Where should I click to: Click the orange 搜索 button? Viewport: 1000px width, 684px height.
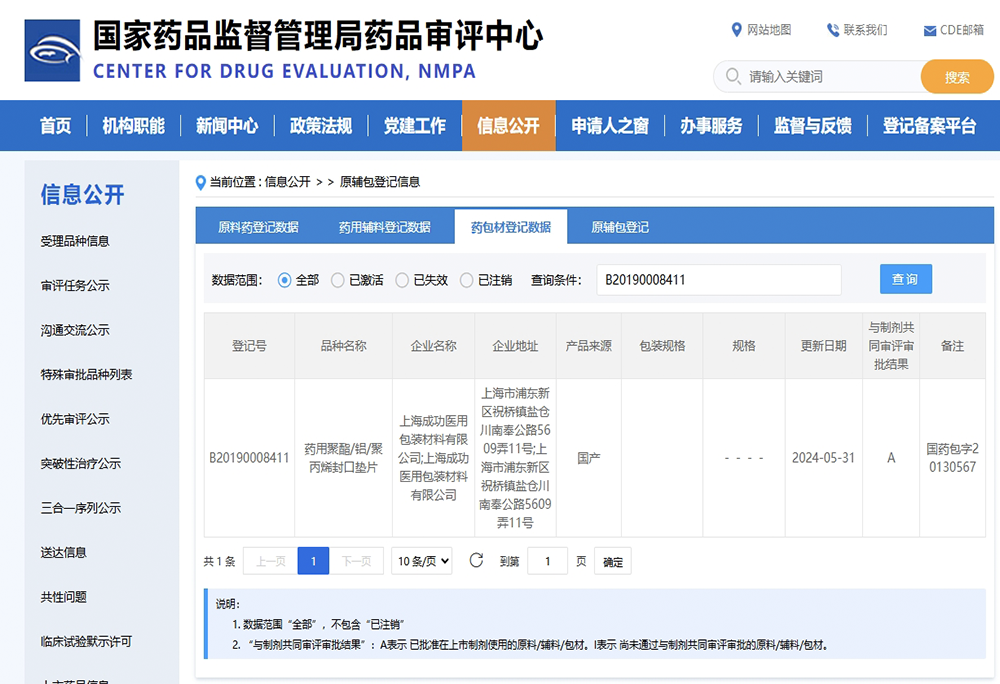tap(956, 77)
